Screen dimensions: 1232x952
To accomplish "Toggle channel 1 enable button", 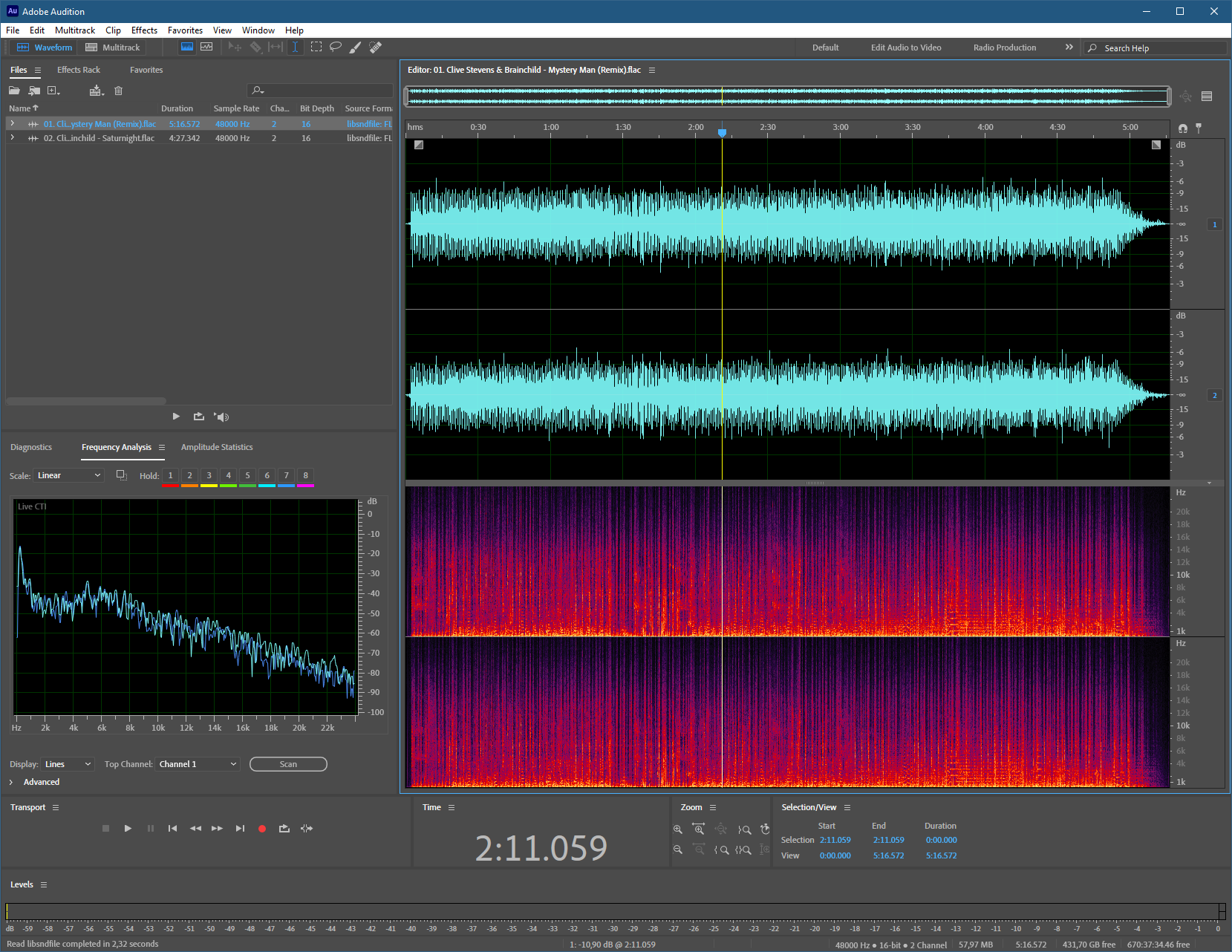I will (x=1215, y=224).
